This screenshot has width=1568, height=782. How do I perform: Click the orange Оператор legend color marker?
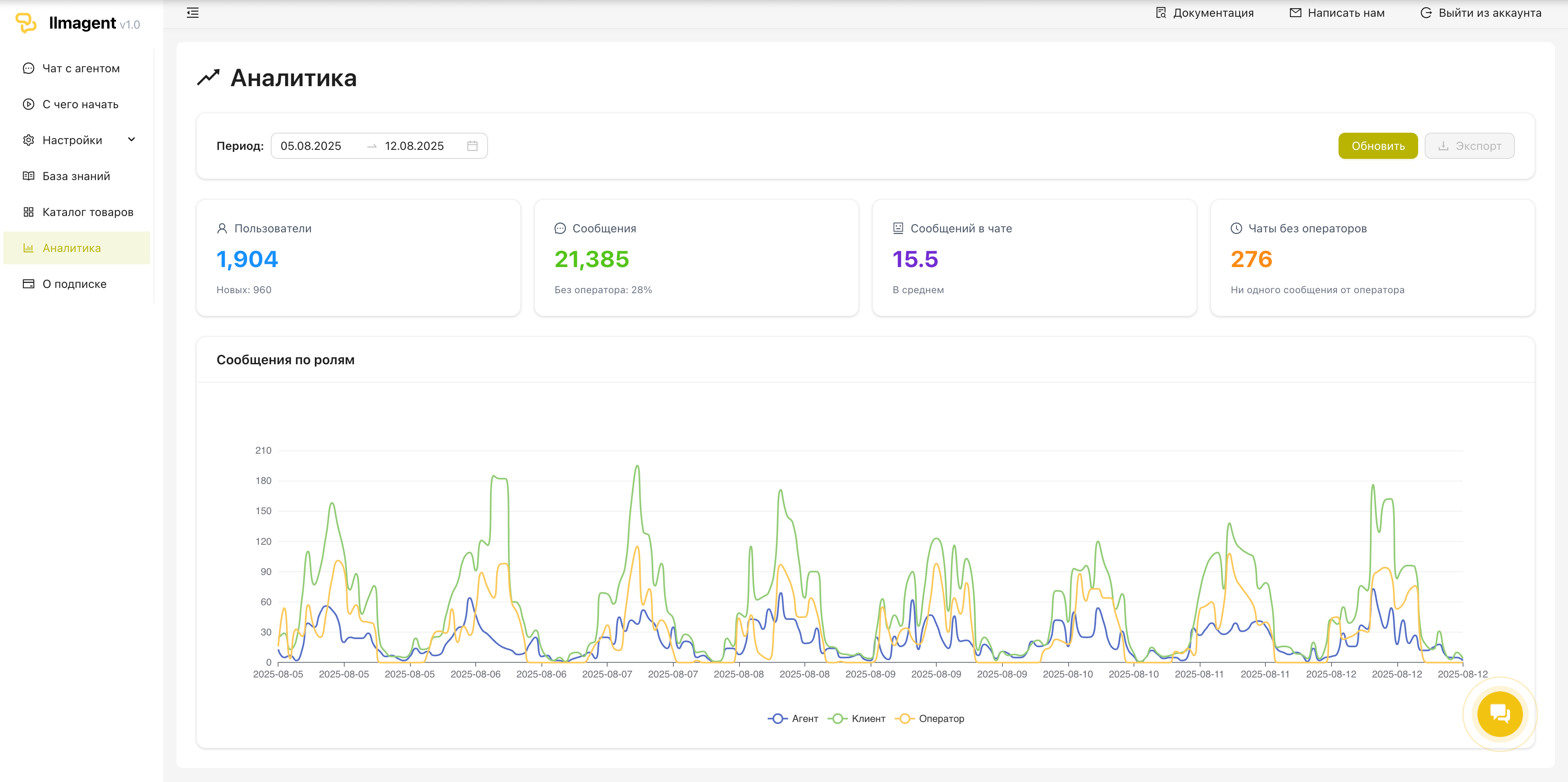coord(904,719)
